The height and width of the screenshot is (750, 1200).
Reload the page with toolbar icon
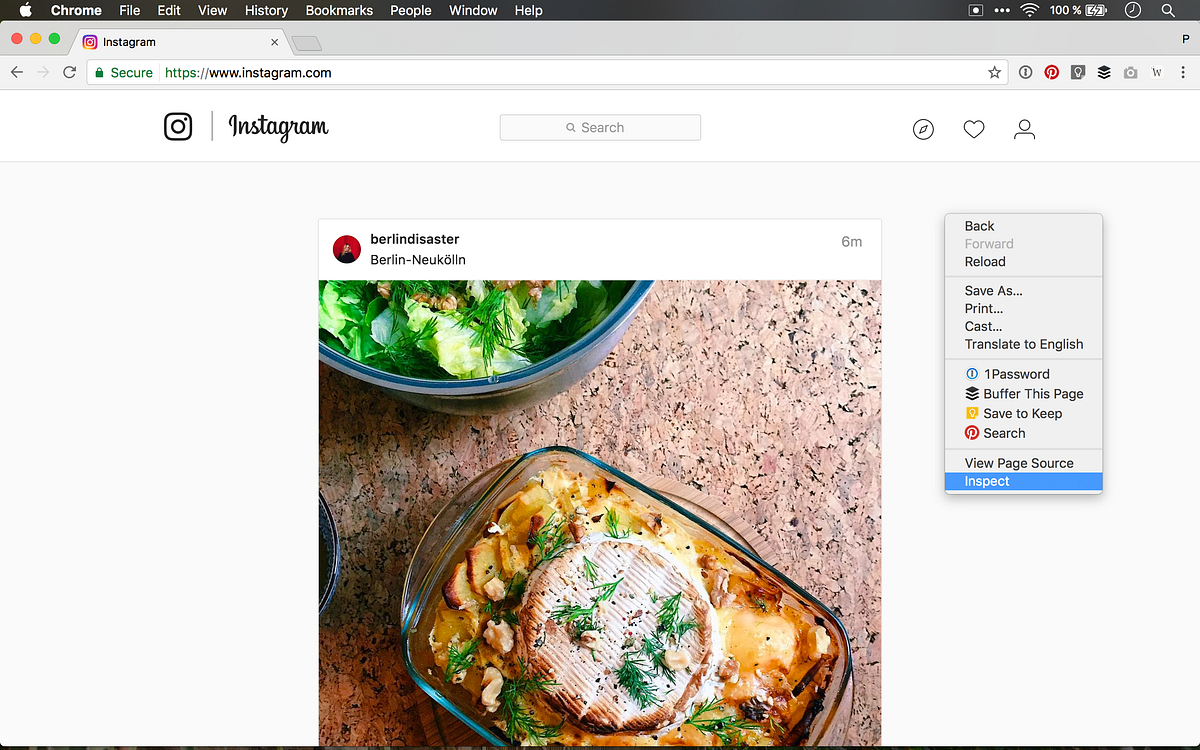70,72
